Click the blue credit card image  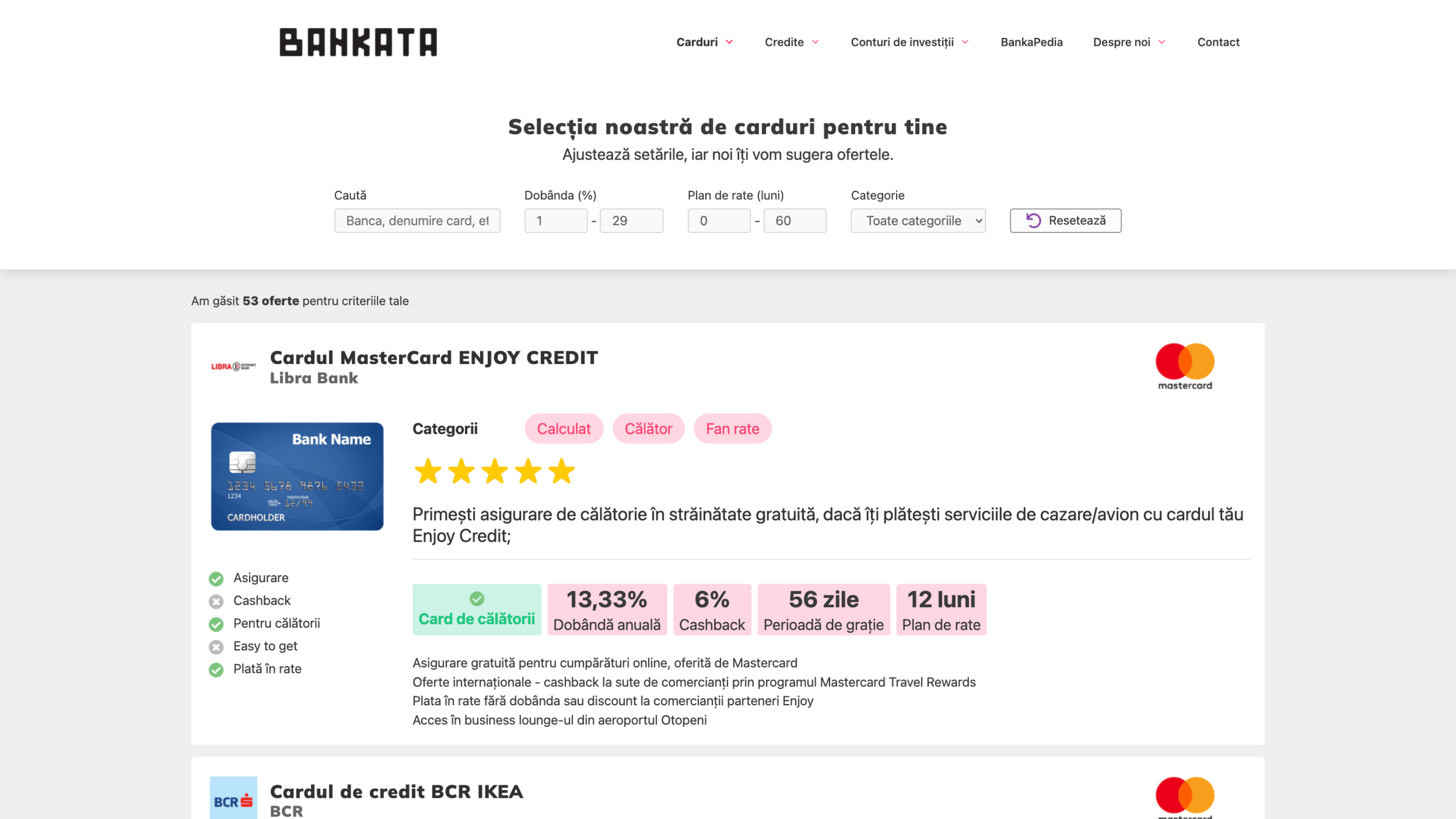297,476
